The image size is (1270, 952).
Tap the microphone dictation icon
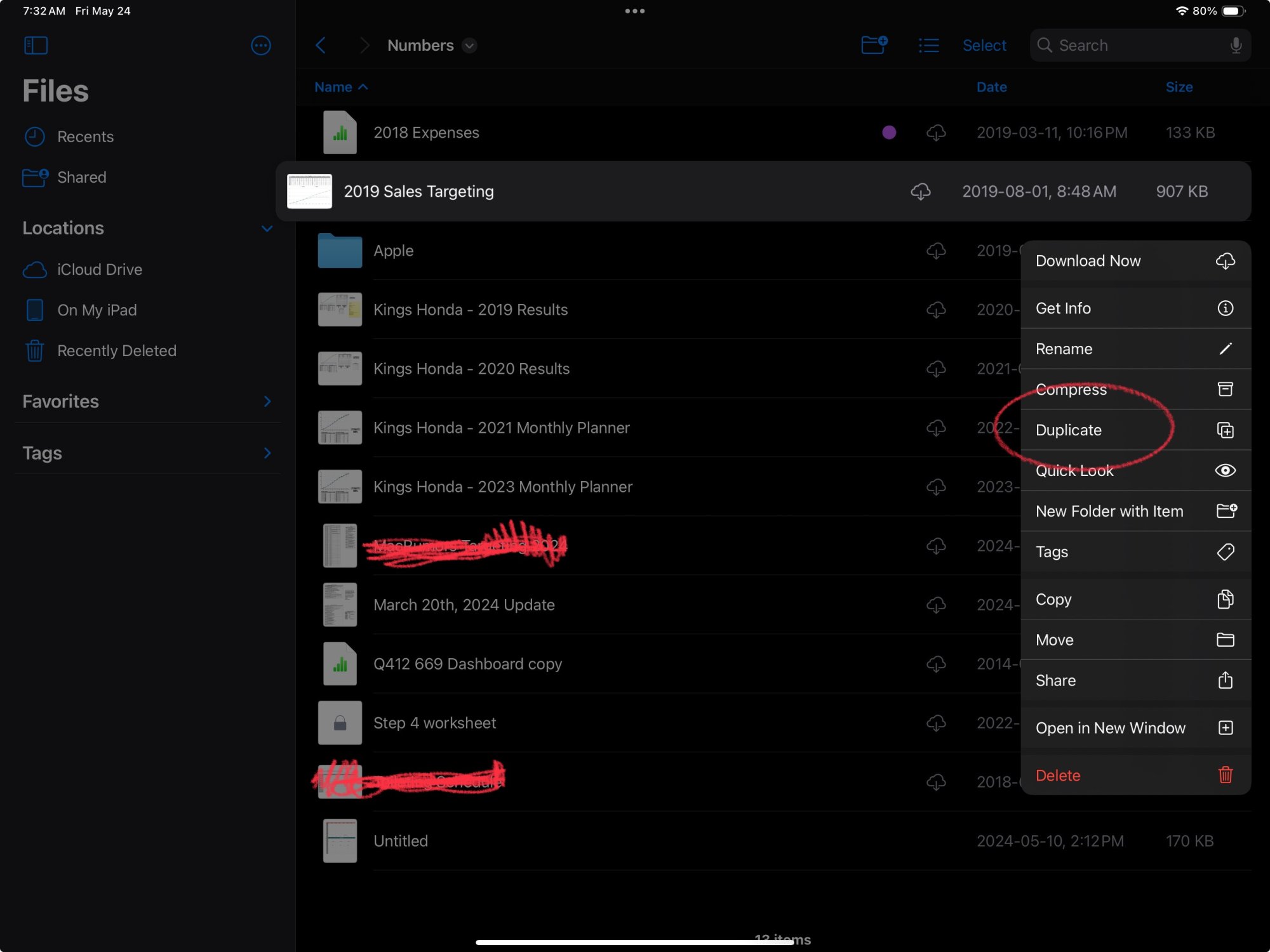pyautogui.click(x=1236, y=45)
